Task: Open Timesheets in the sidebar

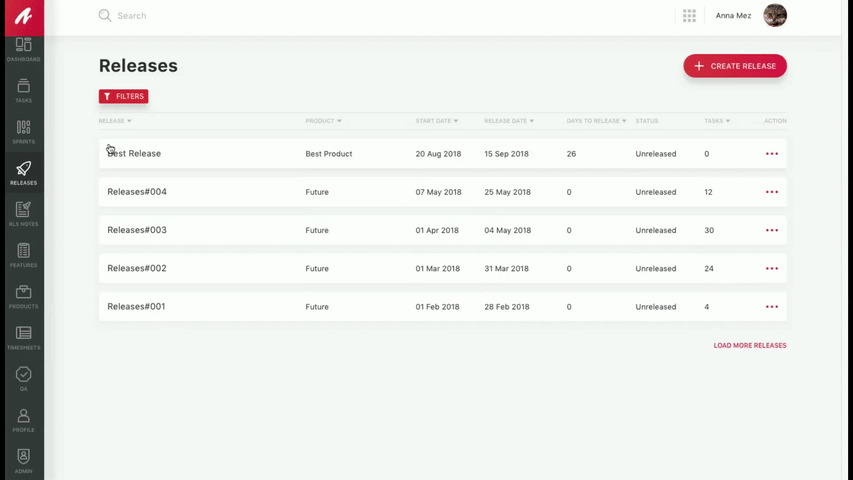Action: coord(23,337)
